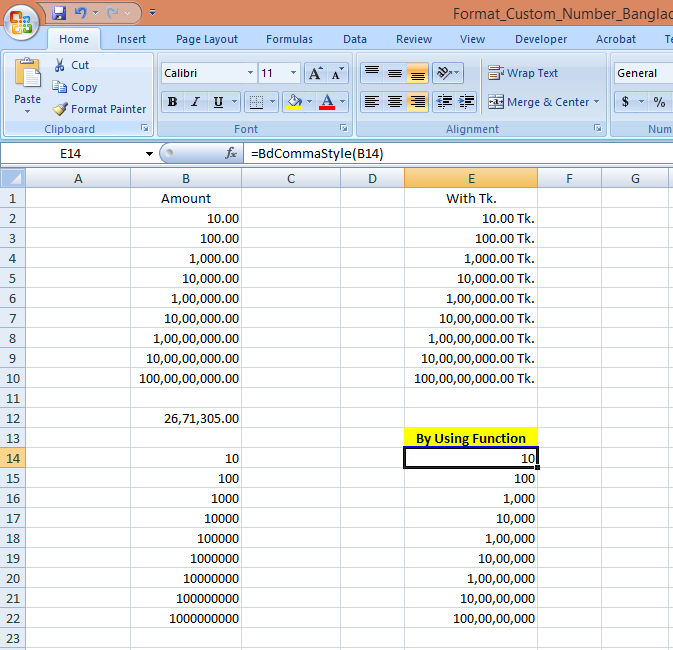Viewport: 673px width, 650px height.
Task: Toggle Wrap Text for the cell
Action: pyautogui.click(x=523, y=73)
